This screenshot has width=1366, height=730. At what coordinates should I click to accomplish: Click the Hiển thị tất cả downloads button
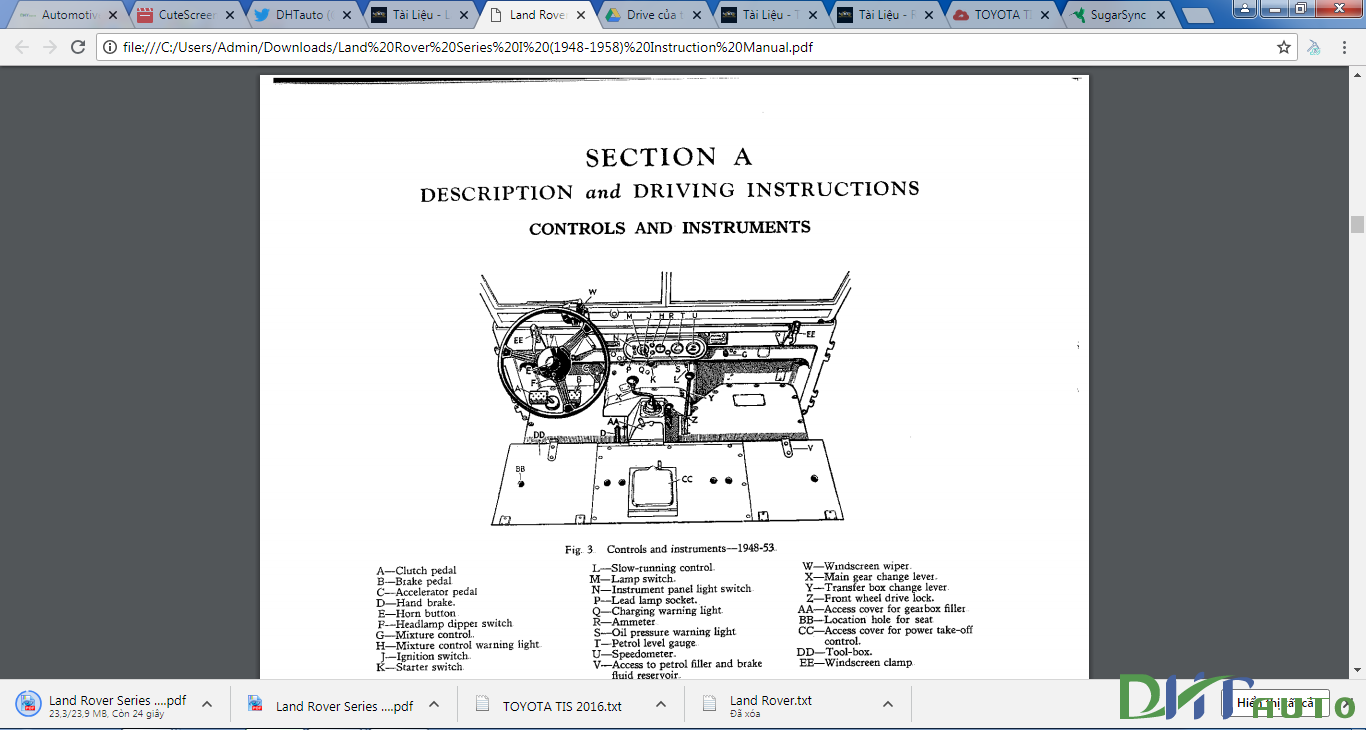pyautogui.click(x=1275, y=703)
